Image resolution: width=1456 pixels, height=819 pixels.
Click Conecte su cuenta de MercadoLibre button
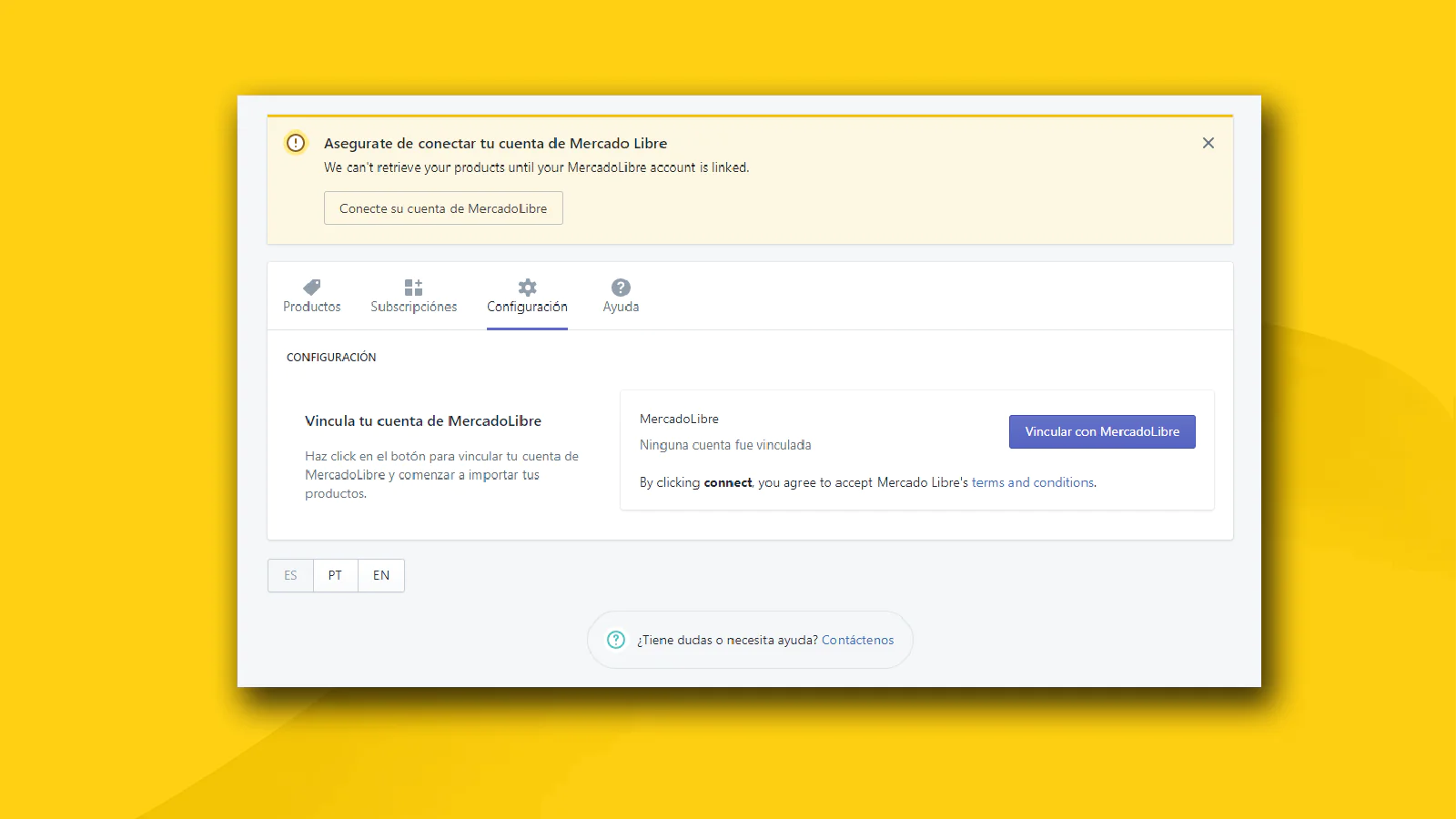[443, 208]
